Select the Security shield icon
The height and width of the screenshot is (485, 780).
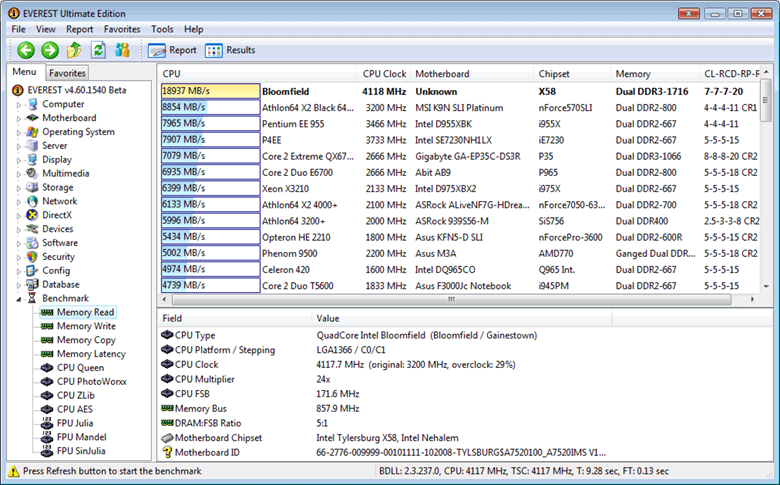[32, 257]
